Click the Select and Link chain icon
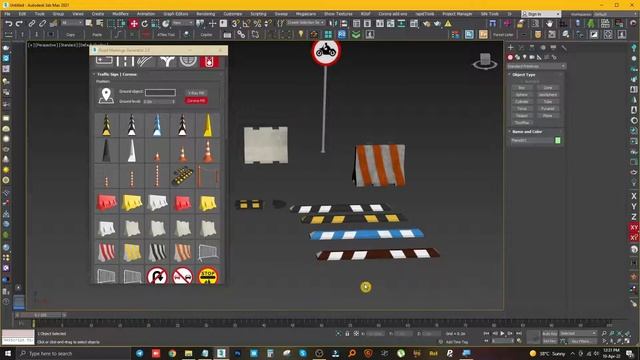640x360 pixels. click(x=31, y=24)
